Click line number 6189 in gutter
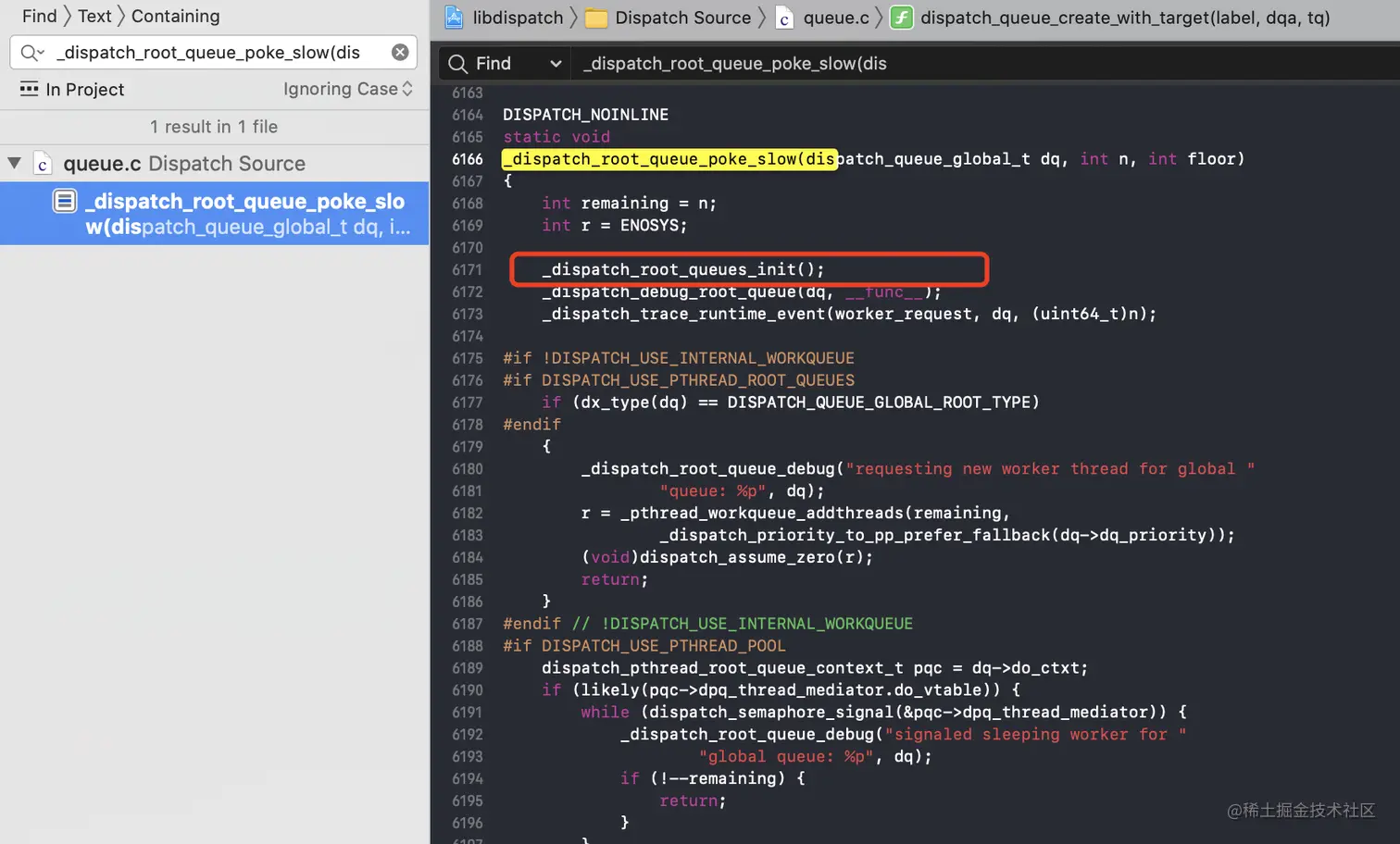This screenshot has width=1400, height=844. tap(468, 668)
